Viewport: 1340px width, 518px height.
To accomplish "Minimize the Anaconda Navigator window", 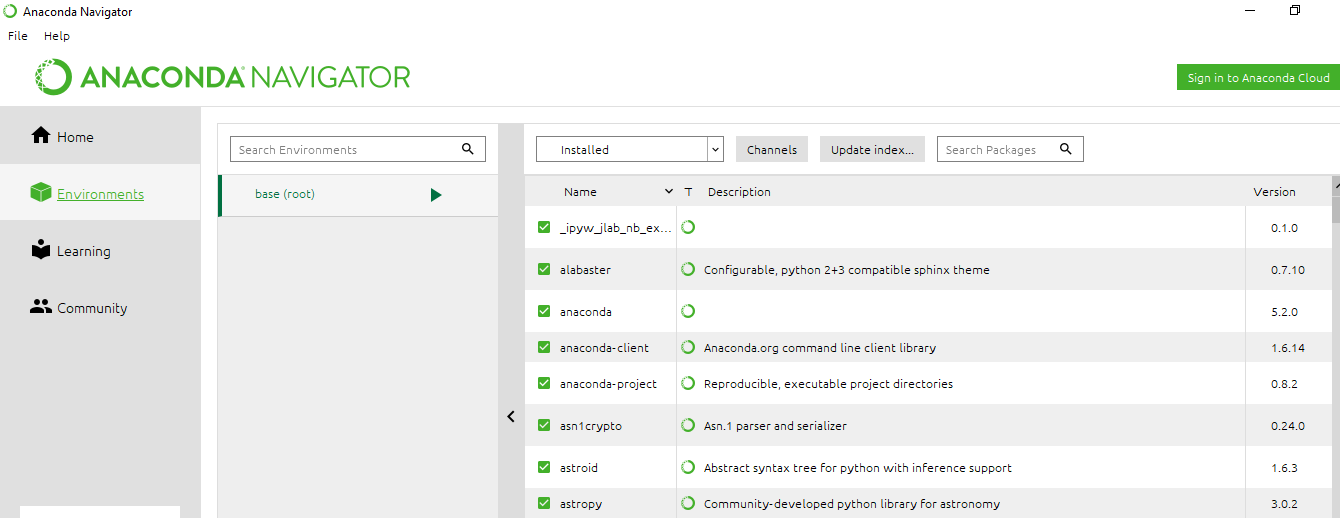I will coord(1250,11).
